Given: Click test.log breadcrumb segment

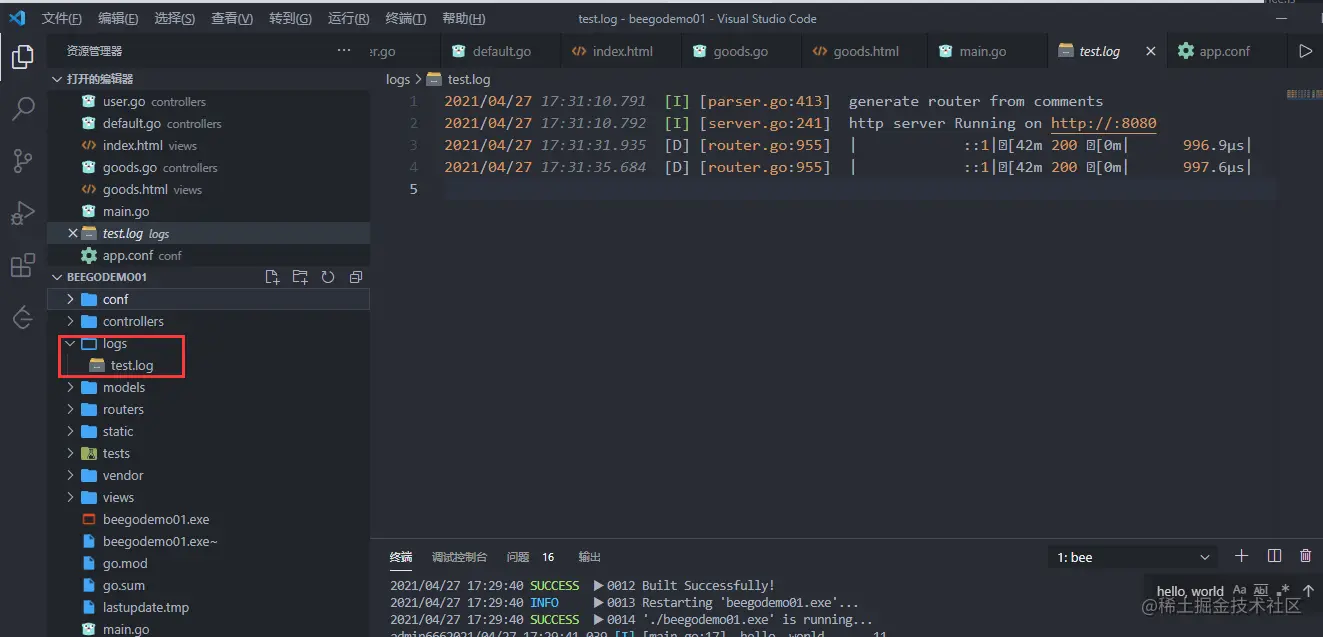Looking at the screenshot, I should coord(459,79).
